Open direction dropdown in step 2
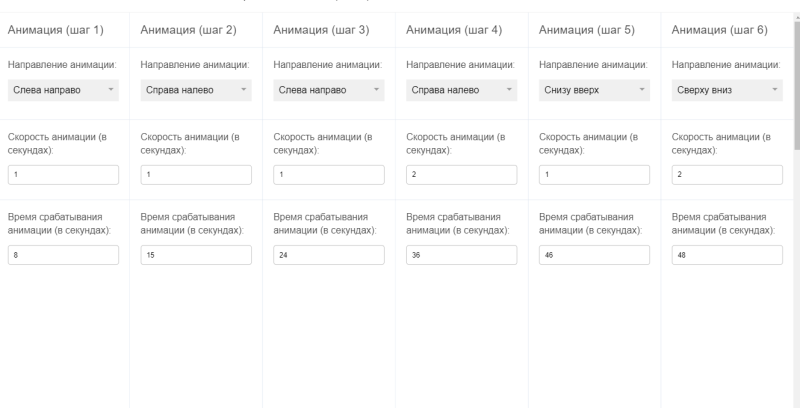 click(196, 90)
